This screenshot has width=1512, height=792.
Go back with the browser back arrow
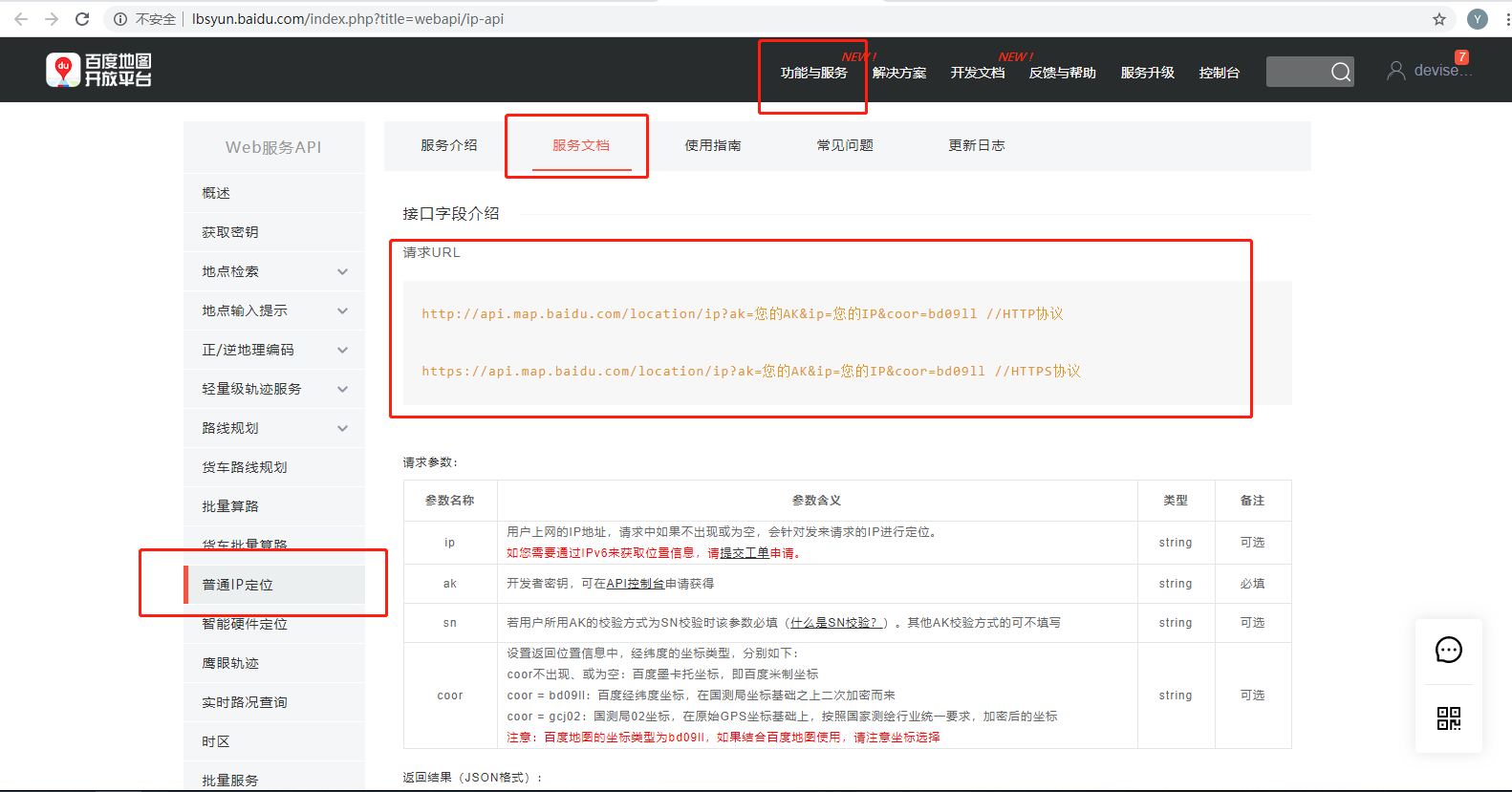21,19
